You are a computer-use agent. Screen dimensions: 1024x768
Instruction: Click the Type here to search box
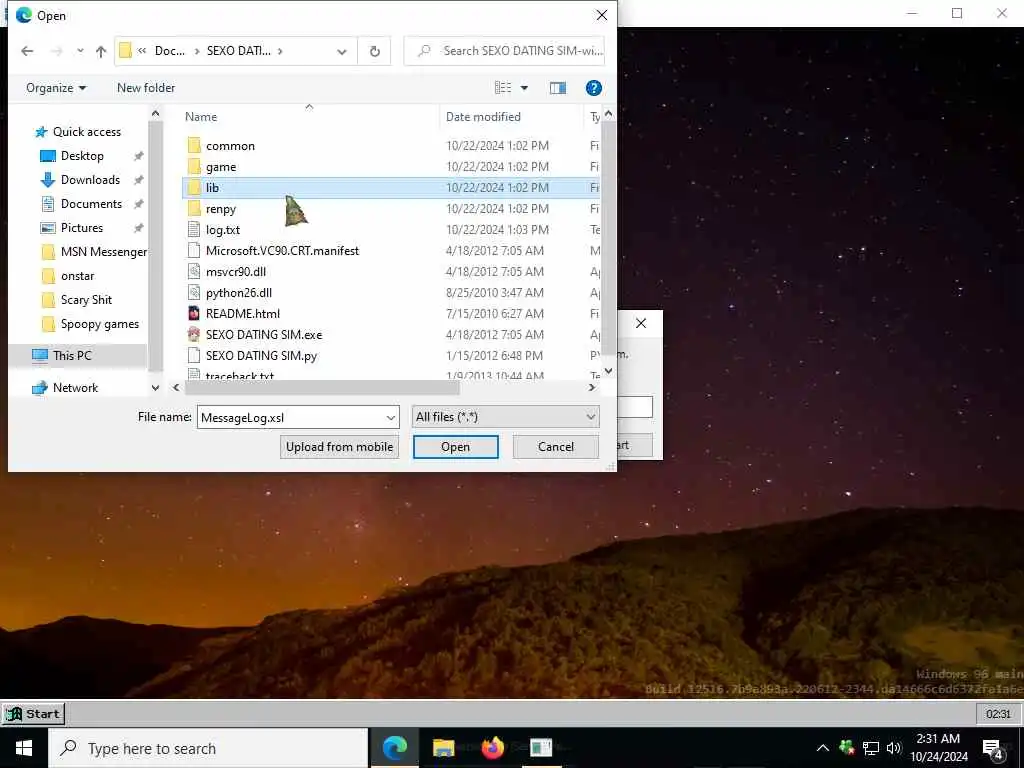(208, 748)
